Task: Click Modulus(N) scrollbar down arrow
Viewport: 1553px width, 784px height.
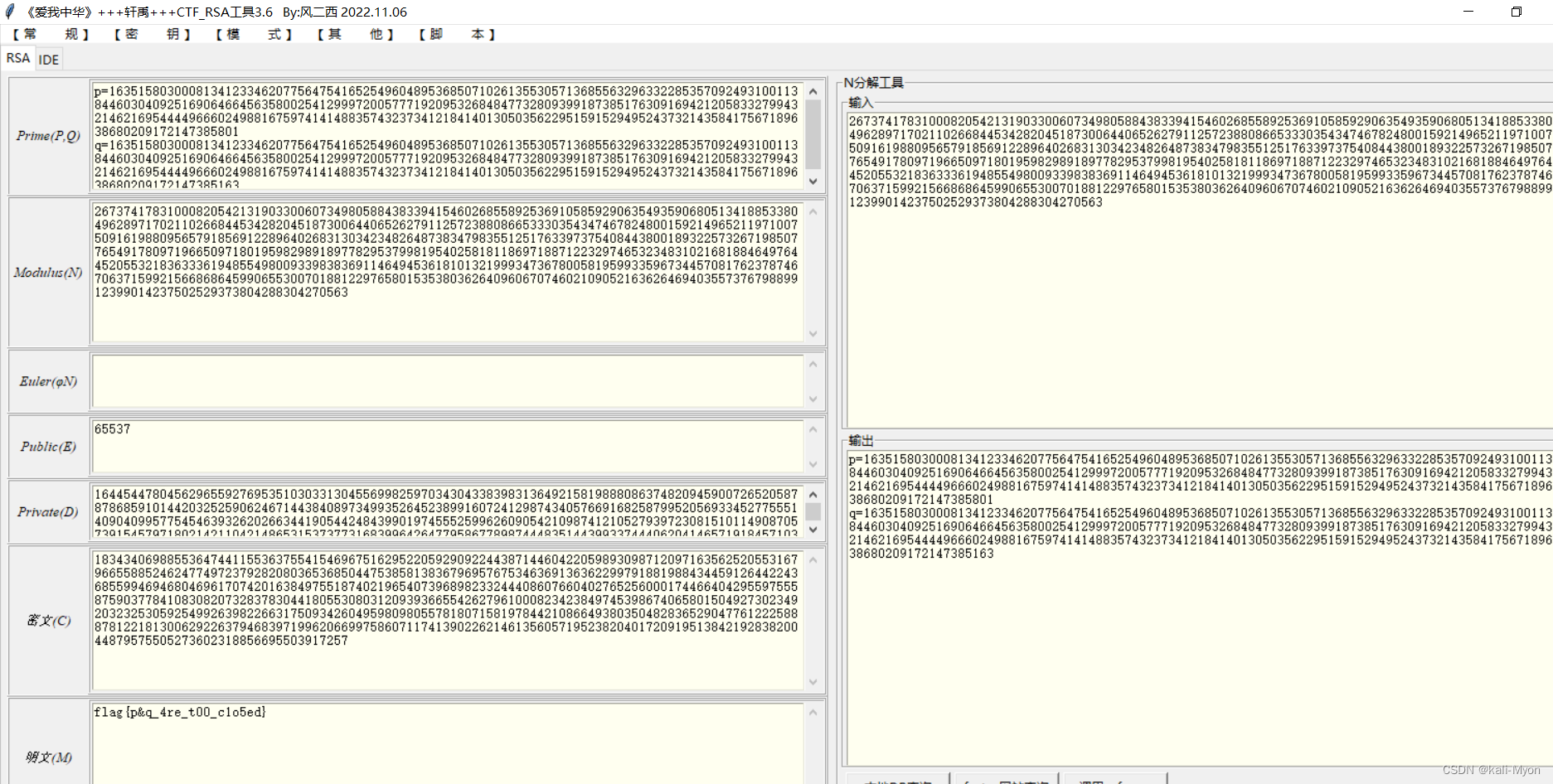Action: [813, 333]
